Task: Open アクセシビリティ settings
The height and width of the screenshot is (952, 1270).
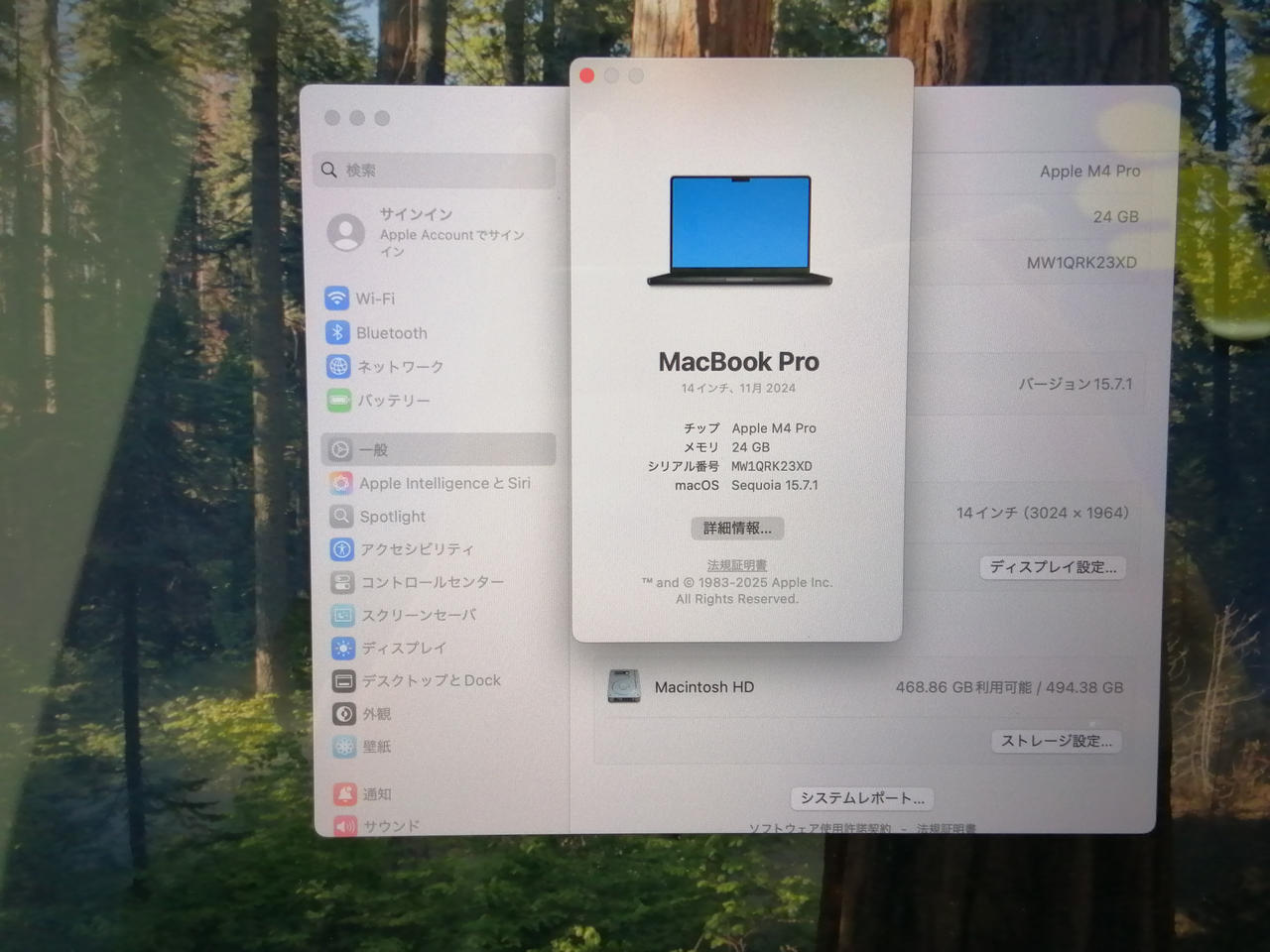Action: (x=416, y=549)
